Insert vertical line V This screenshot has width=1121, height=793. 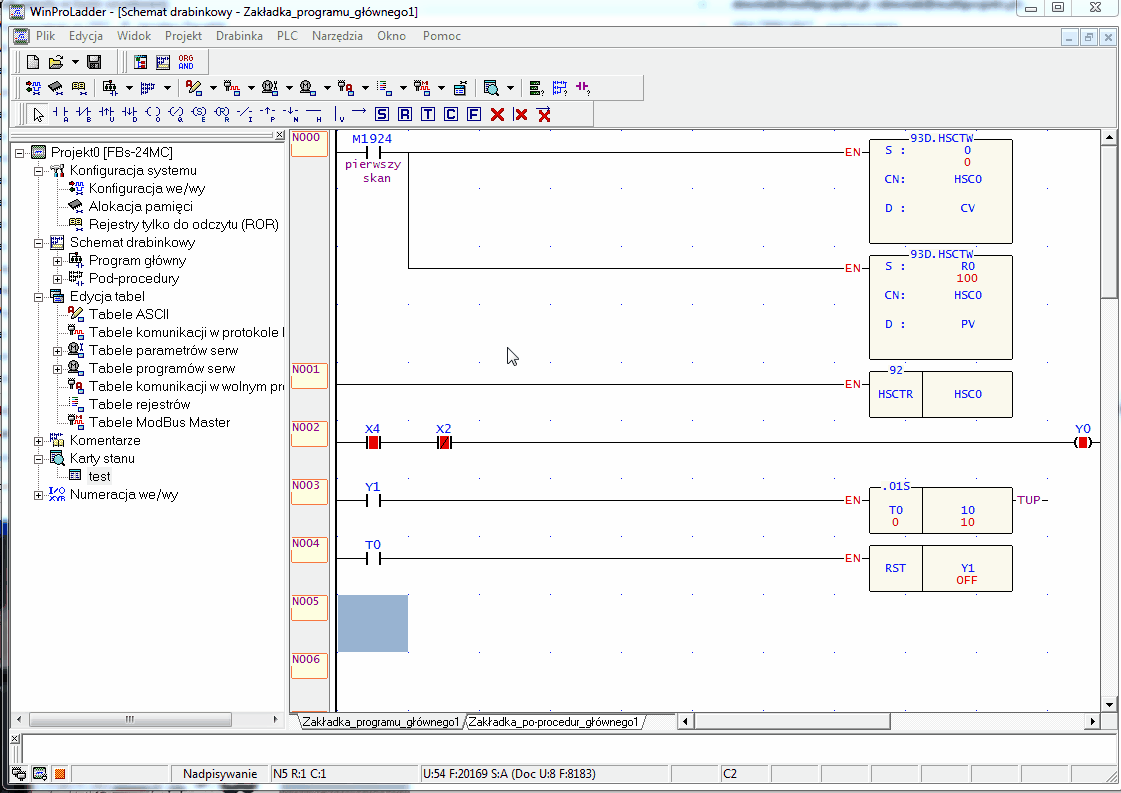pos(338,114)
